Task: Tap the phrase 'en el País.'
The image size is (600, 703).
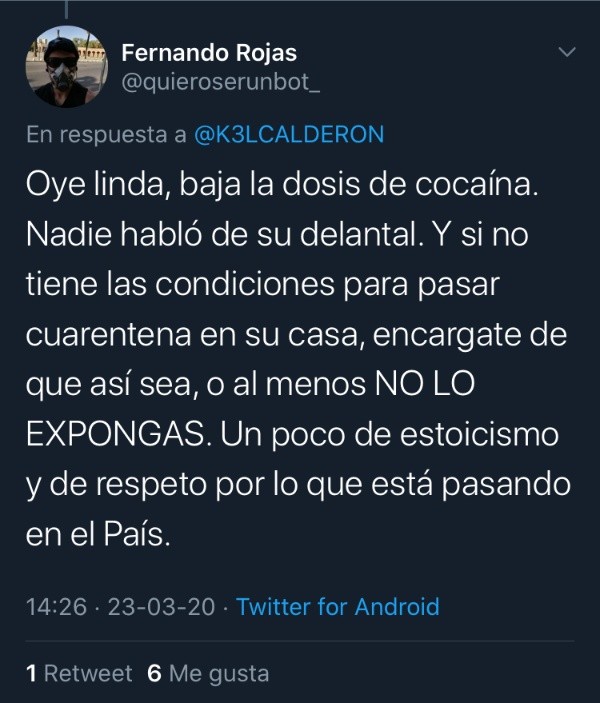Action: pyautogui.click(x=98, y=534)
